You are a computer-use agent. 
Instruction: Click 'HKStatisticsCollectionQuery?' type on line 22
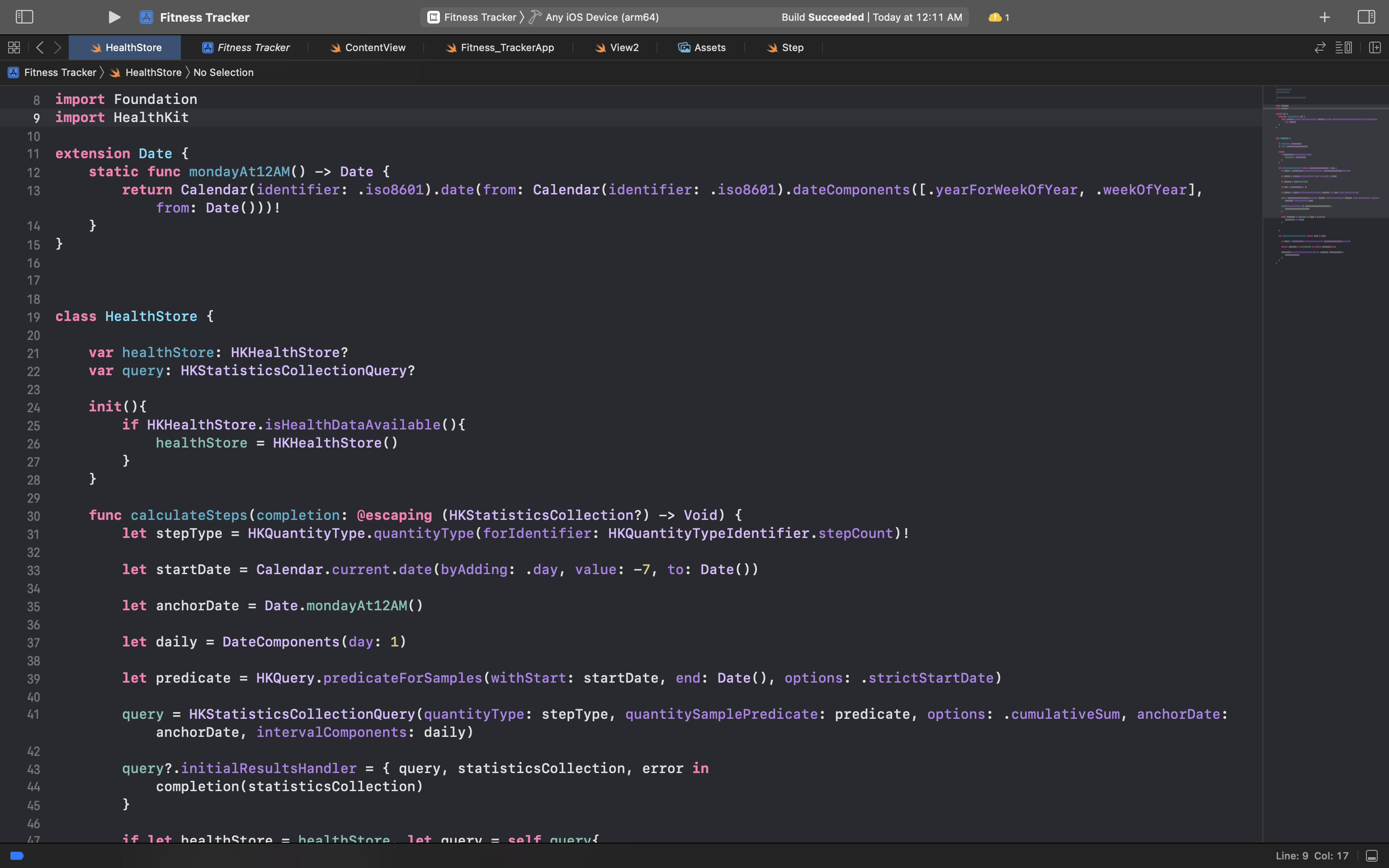[x=298, y=370]
